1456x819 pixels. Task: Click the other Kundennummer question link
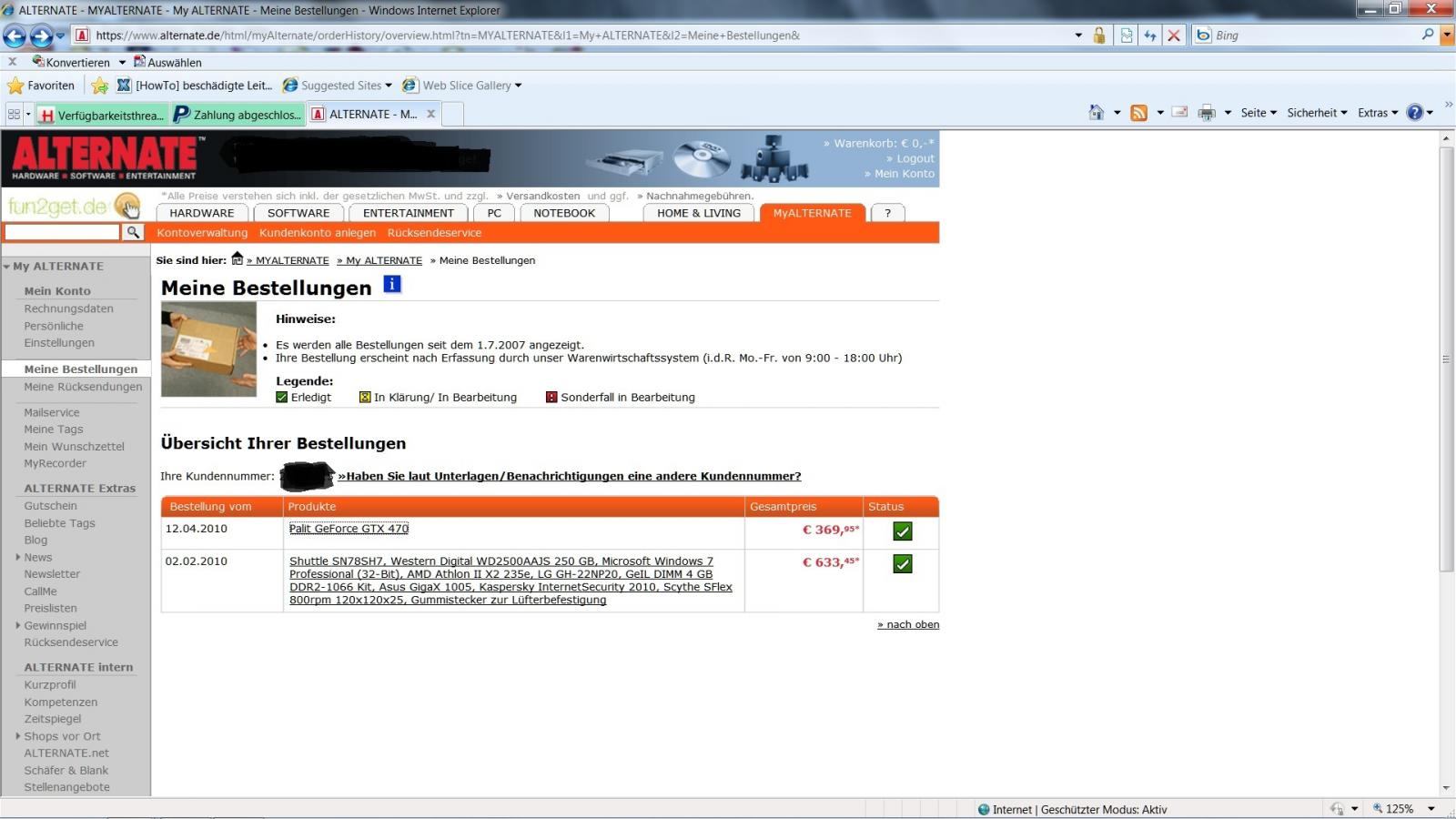coord(570,476)
